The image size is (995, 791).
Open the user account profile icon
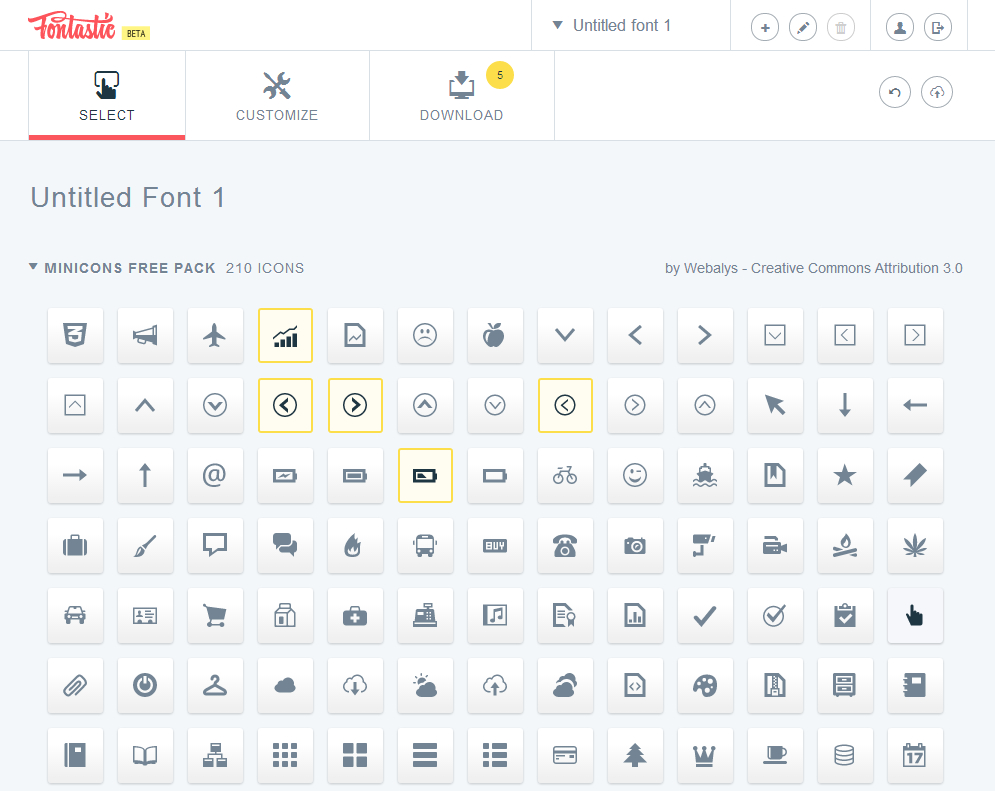[x=900, y=27]
